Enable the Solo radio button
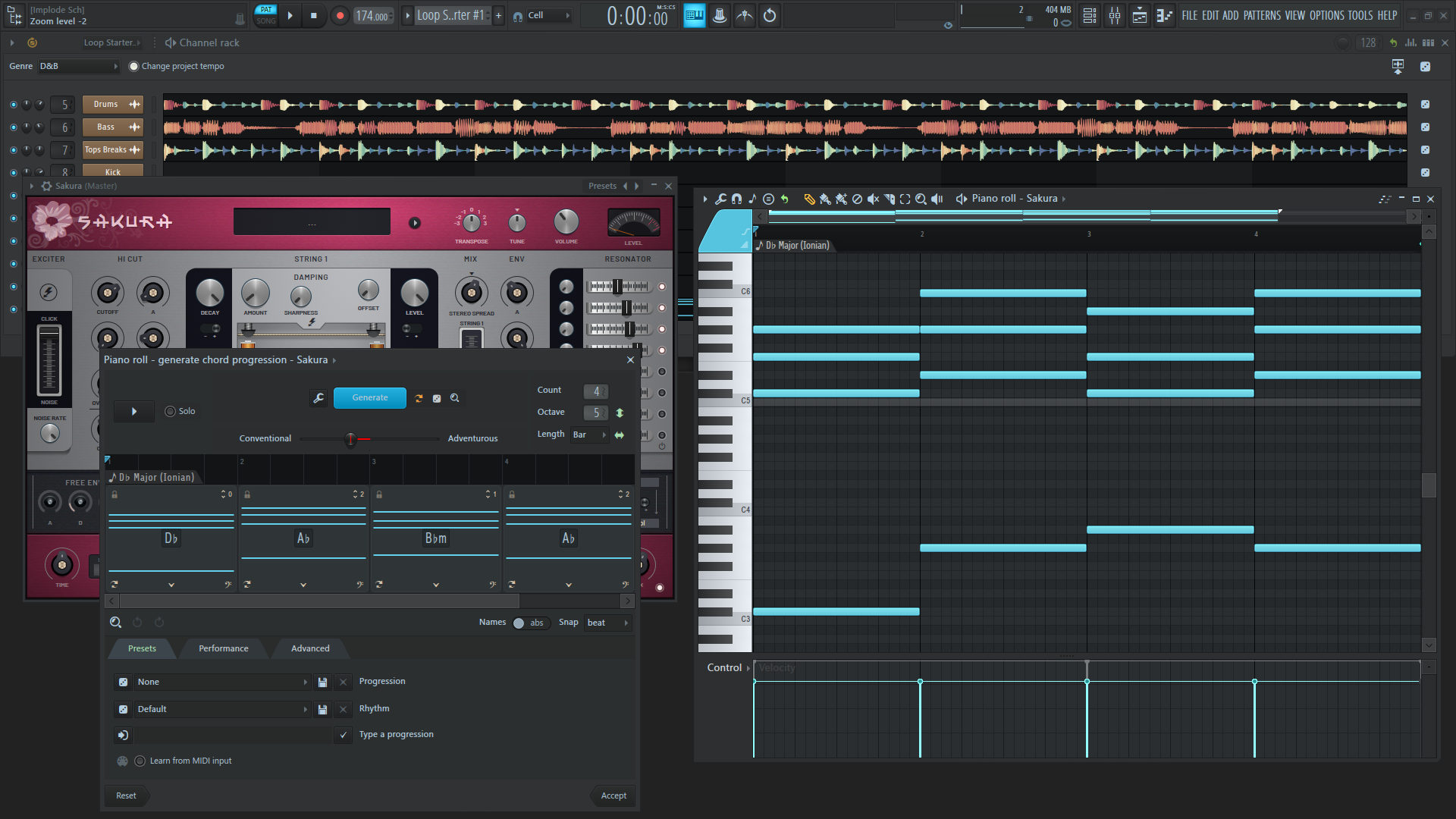Viewport: 1456px width, 819px height. tap(170, 412)
